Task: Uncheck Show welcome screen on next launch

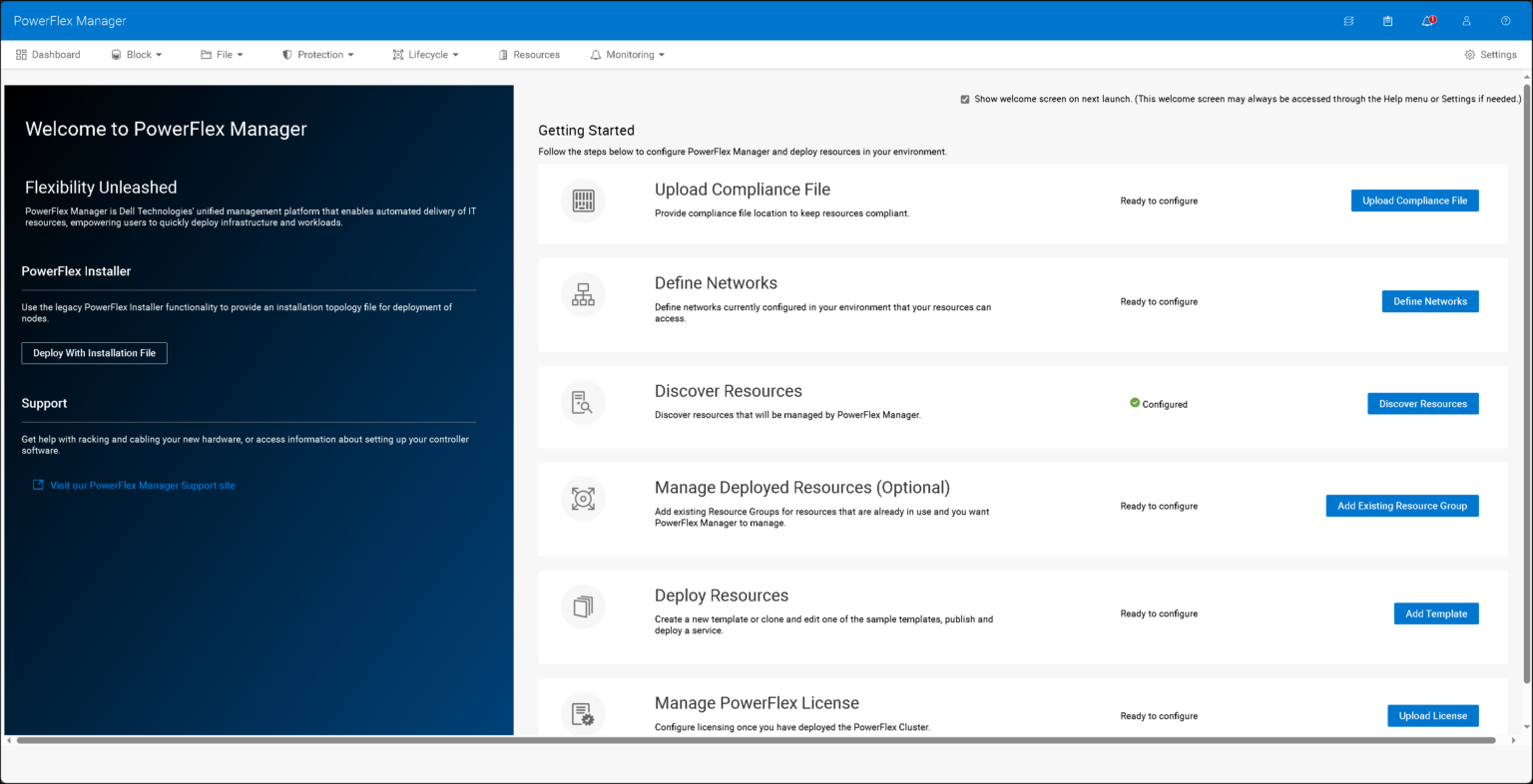Action: [964, 99]
